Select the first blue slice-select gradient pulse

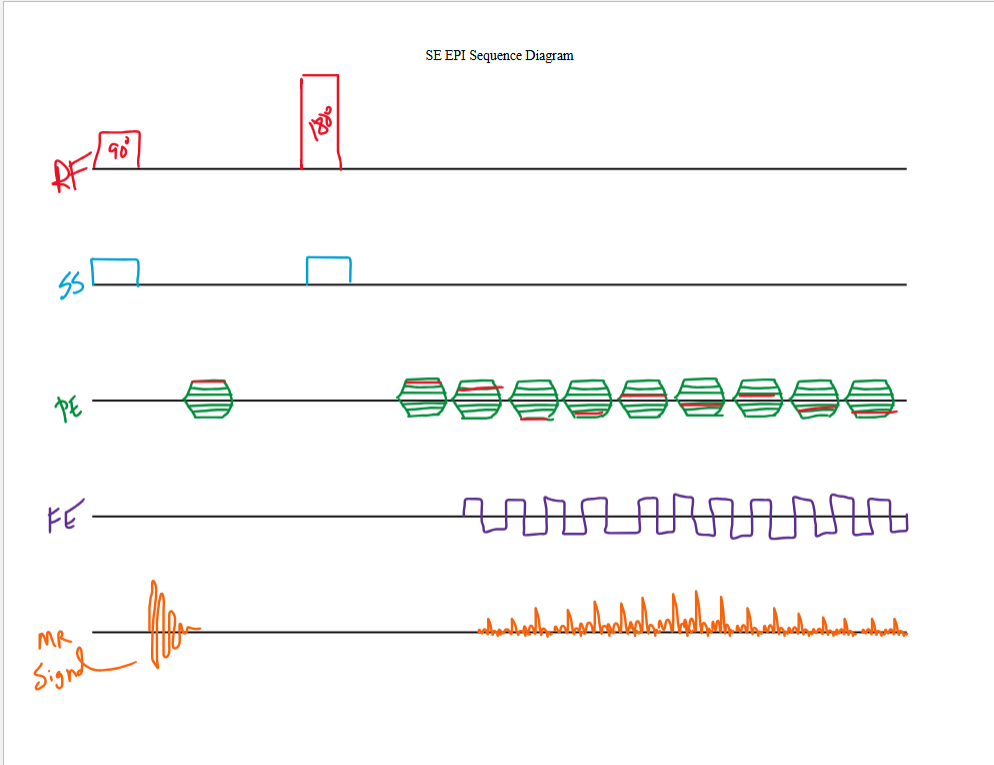click(114, 271)
